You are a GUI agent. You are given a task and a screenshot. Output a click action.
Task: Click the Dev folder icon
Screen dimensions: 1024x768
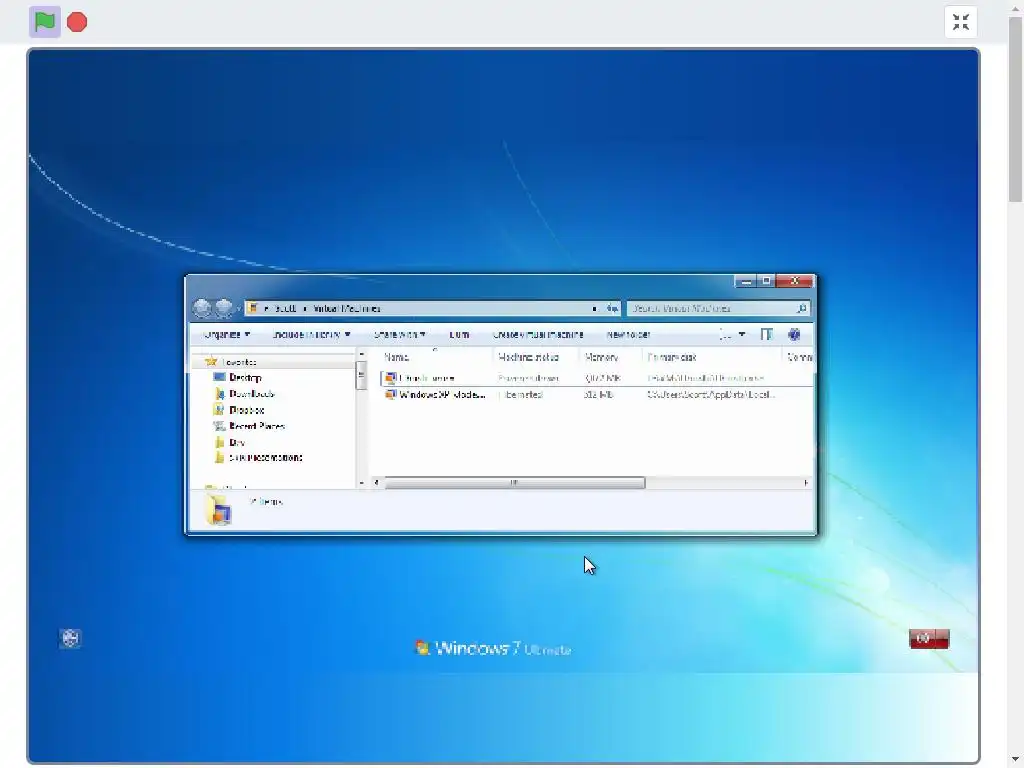219,442
